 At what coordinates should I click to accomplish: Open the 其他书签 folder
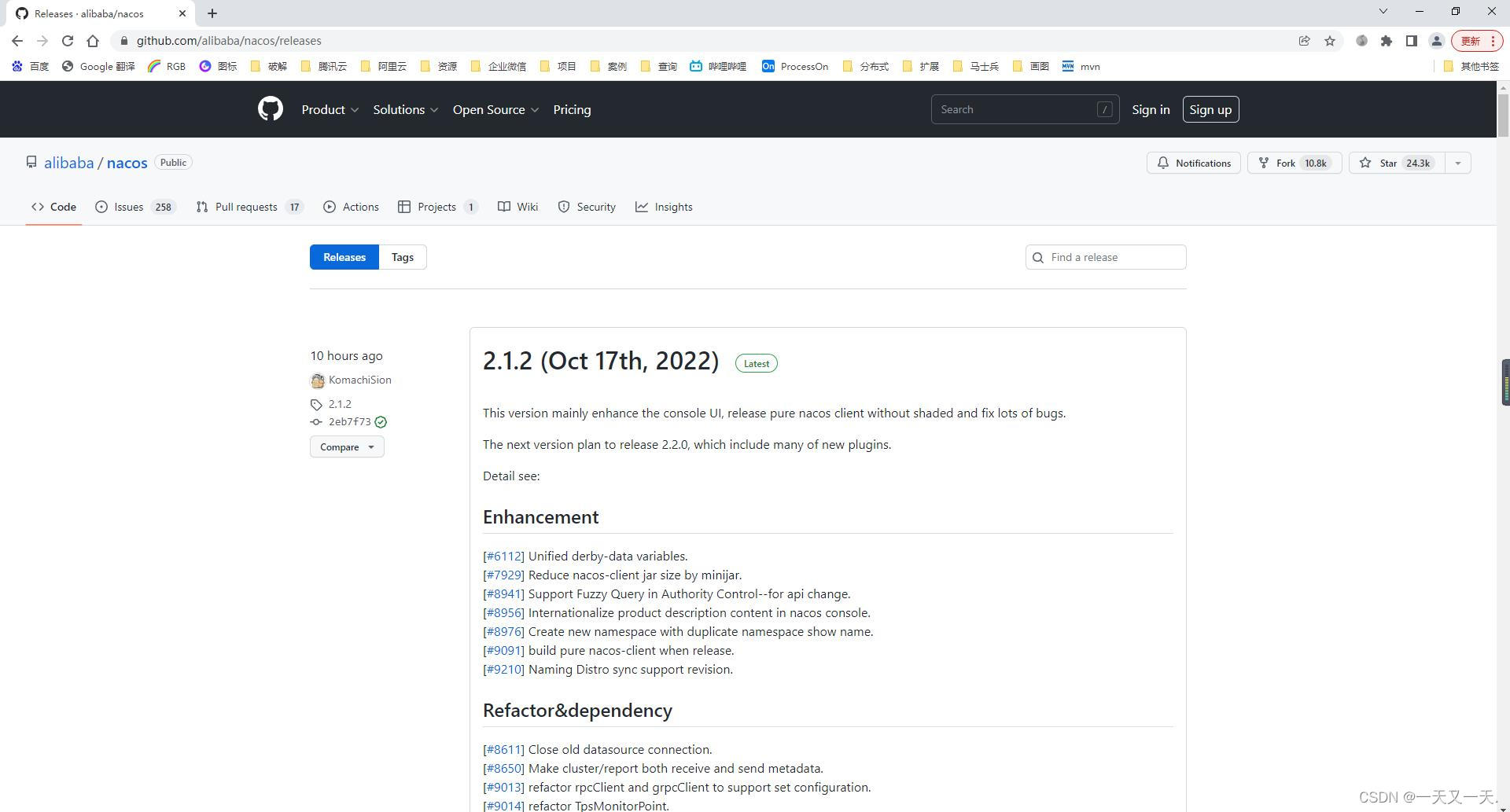point(1471,66)
